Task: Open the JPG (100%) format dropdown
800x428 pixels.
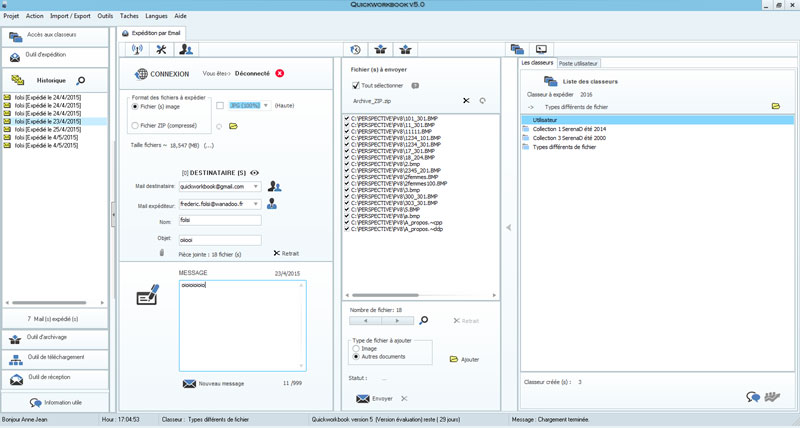Action: 266,105
